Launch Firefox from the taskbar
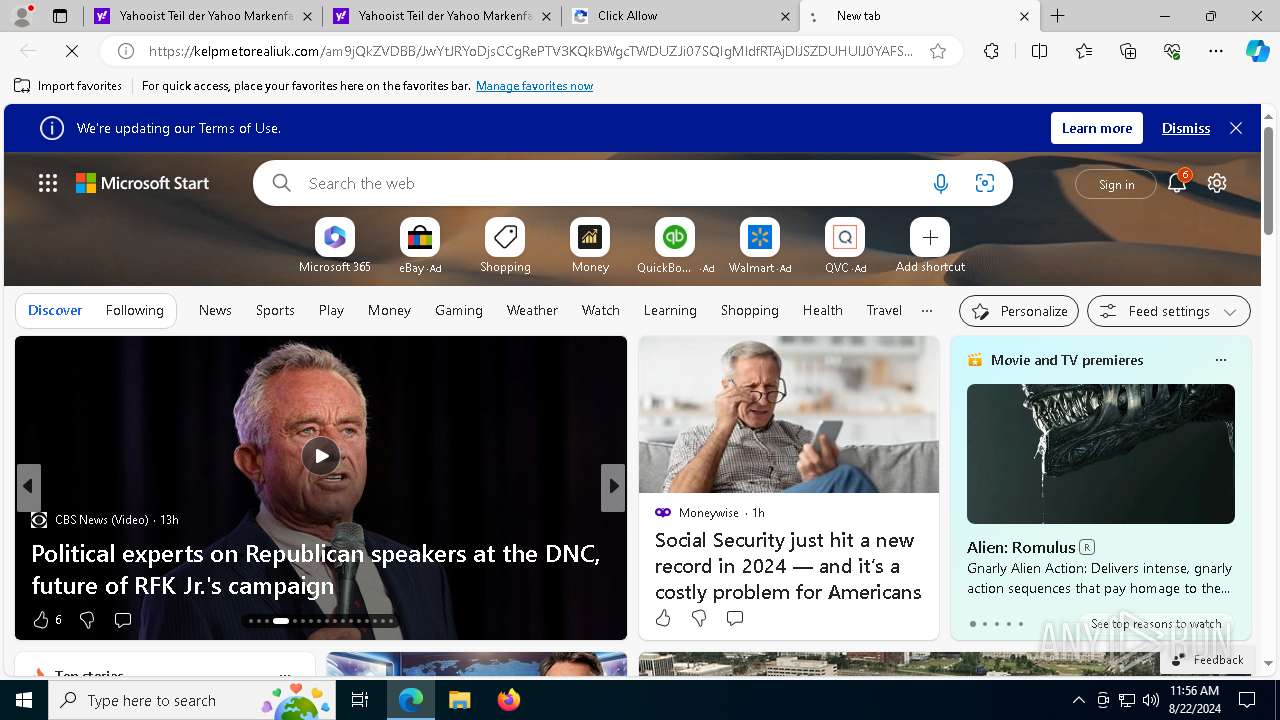Screen dimensions: 1280x720 [509, 700]
